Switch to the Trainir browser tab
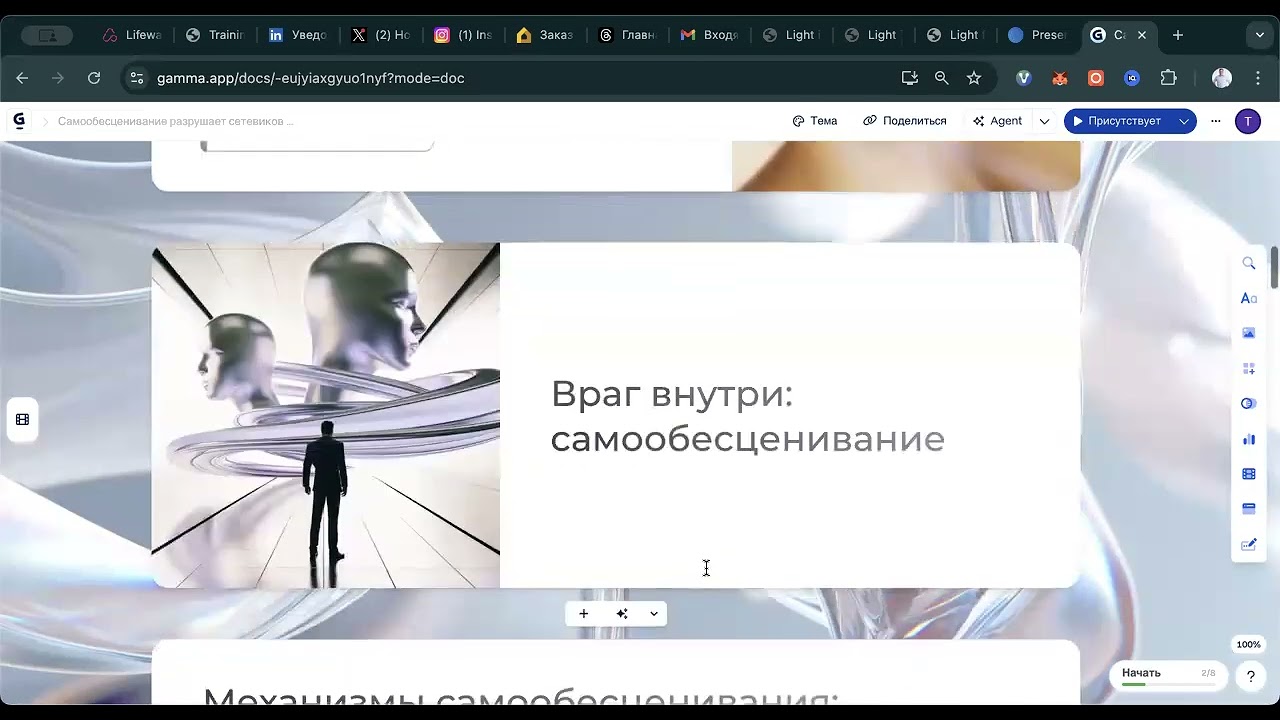The image size is (1280, 720). [x=214, y=35]
